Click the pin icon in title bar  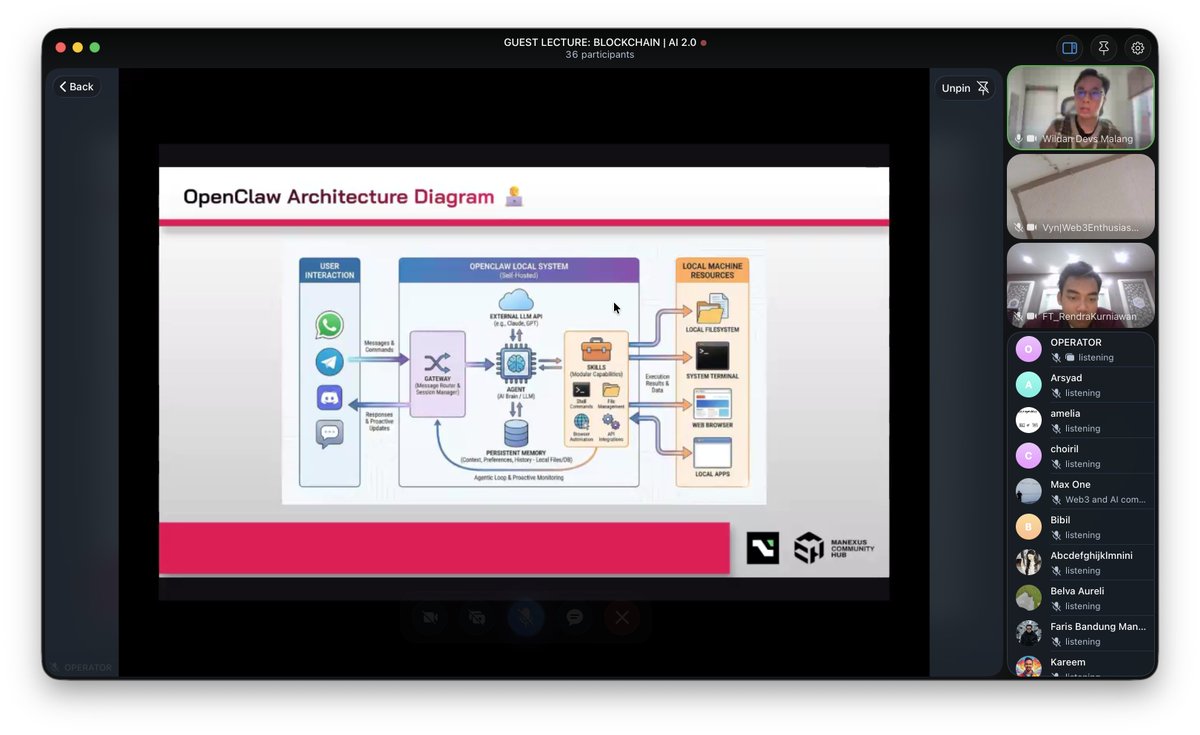click(1103, 47)
